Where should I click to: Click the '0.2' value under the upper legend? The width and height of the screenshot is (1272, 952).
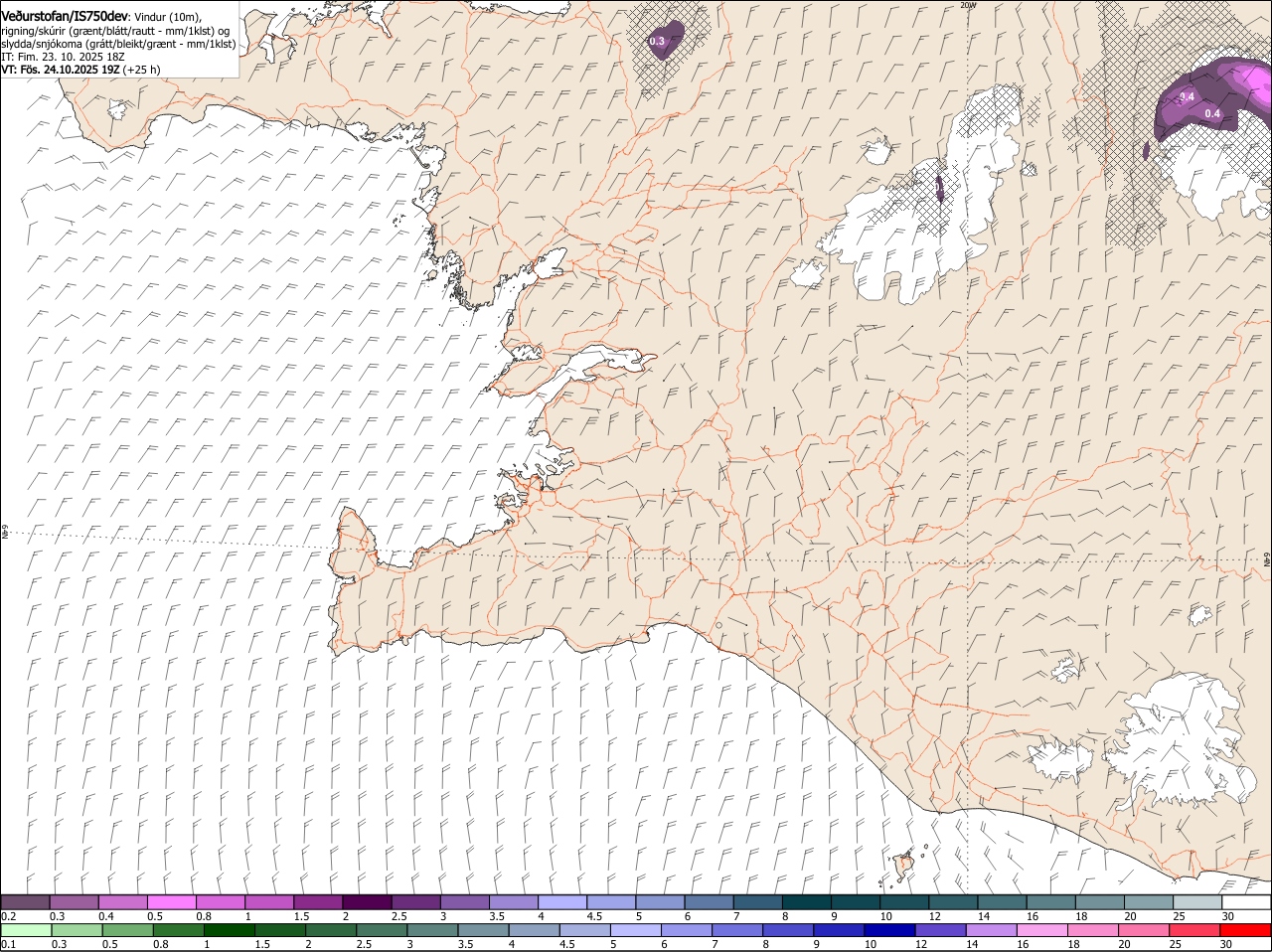pyautogui.click(x=8, y=916)
